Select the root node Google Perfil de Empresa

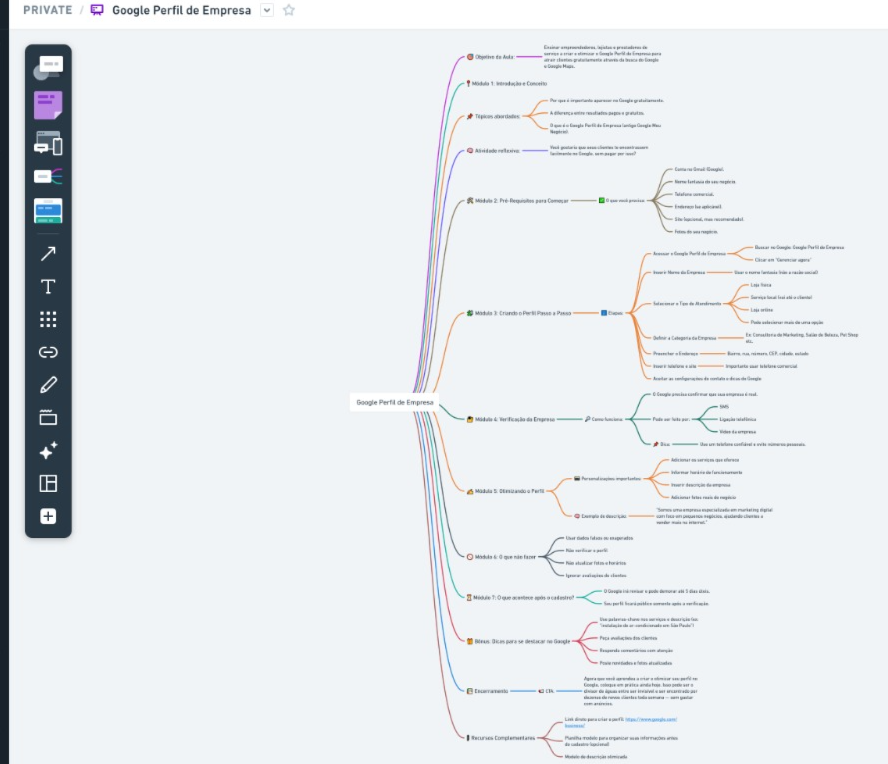[395, 403]
